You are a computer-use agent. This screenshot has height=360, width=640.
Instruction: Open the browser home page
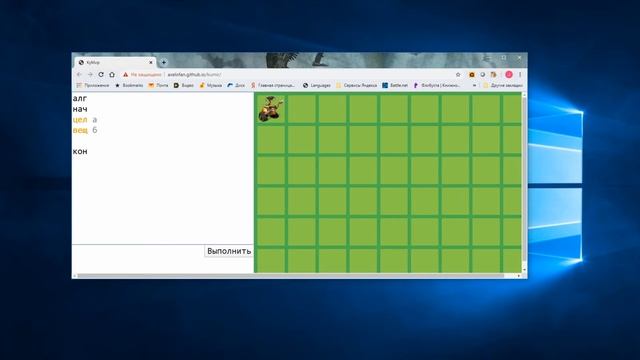tap(112, 75)
